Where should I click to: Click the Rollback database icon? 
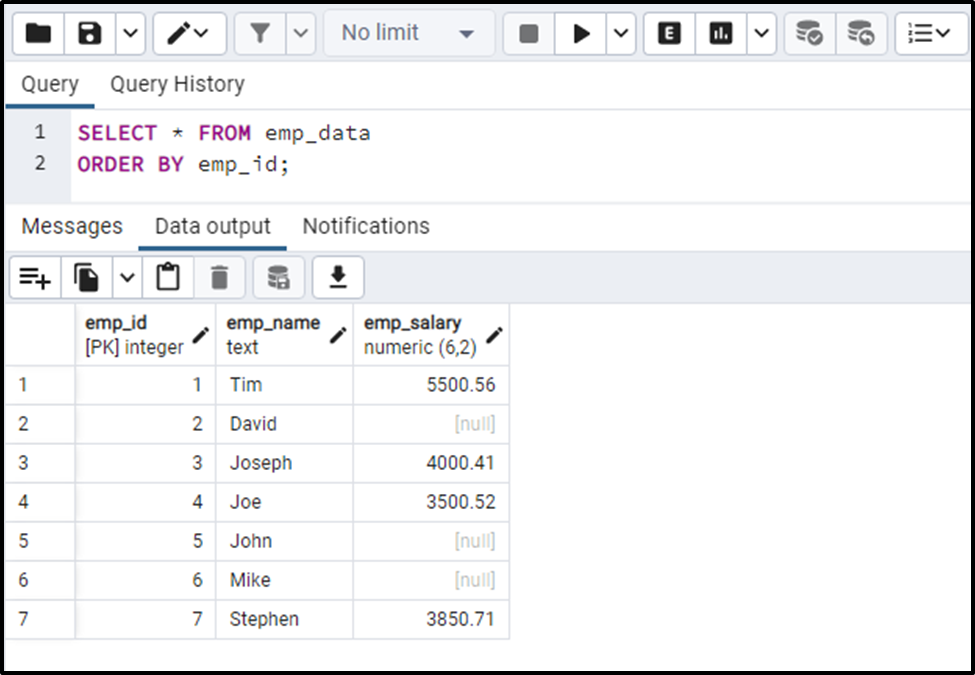point(861,33)
